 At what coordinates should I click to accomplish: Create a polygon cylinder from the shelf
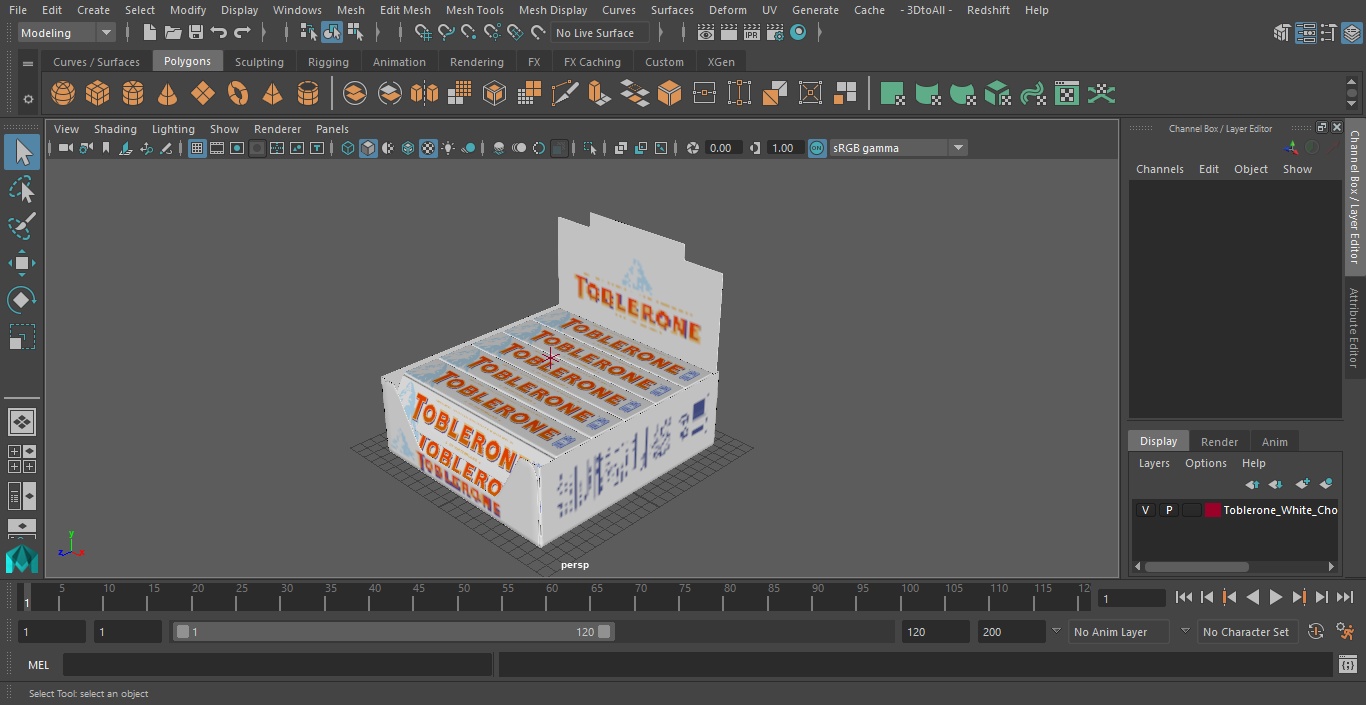(133, 94)
